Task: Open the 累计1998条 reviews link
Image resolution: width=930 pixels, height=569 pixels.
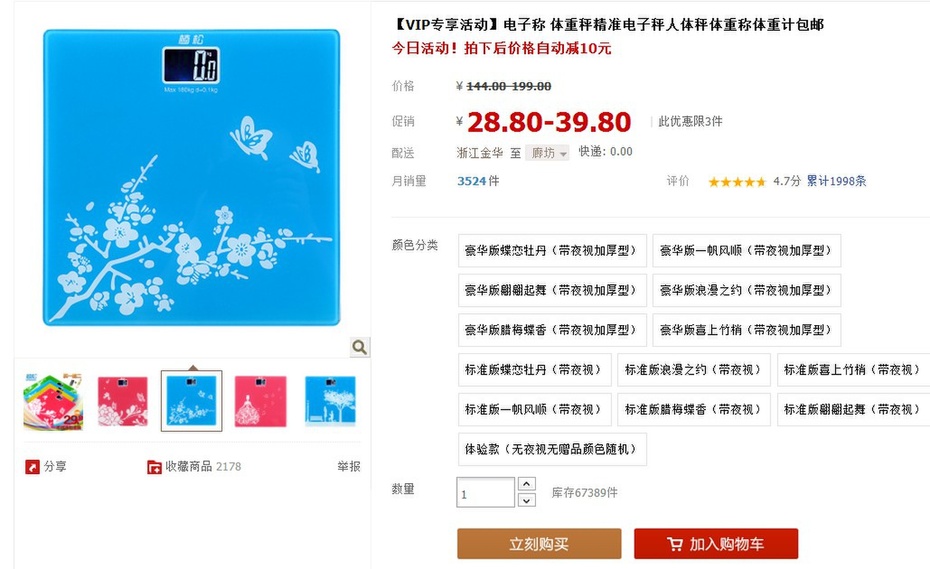Action: tap(836, 181)
